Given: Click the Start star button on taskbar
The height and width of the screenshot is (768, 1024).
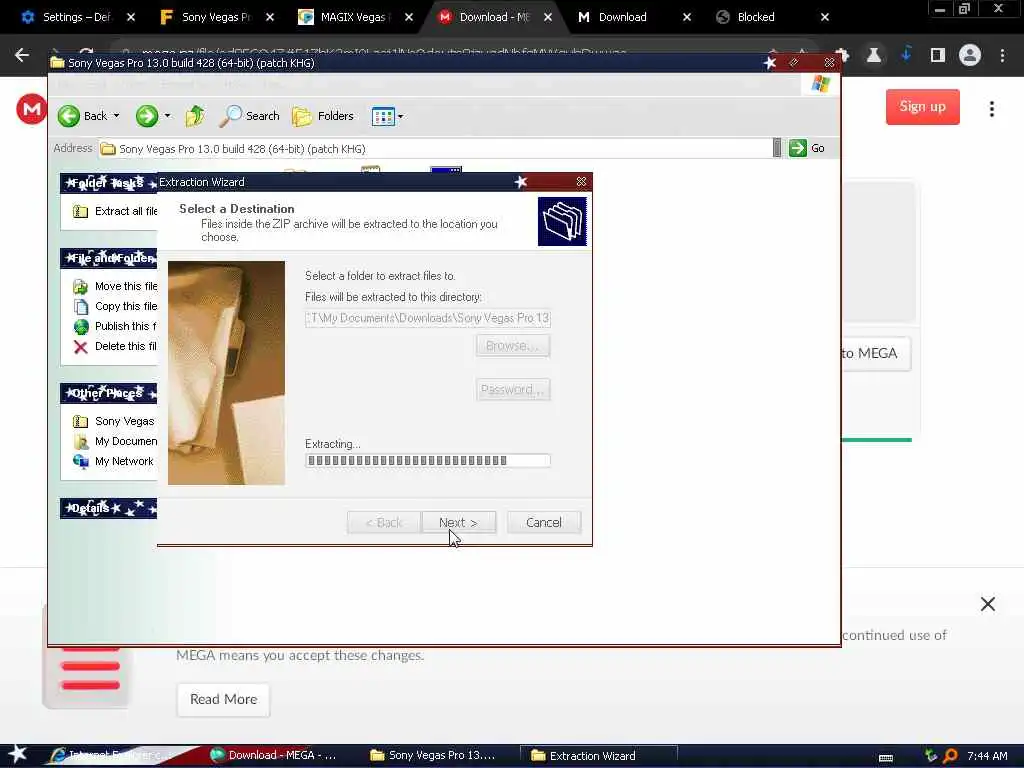Looking at the screenshot, I should (x=17, y=754).
